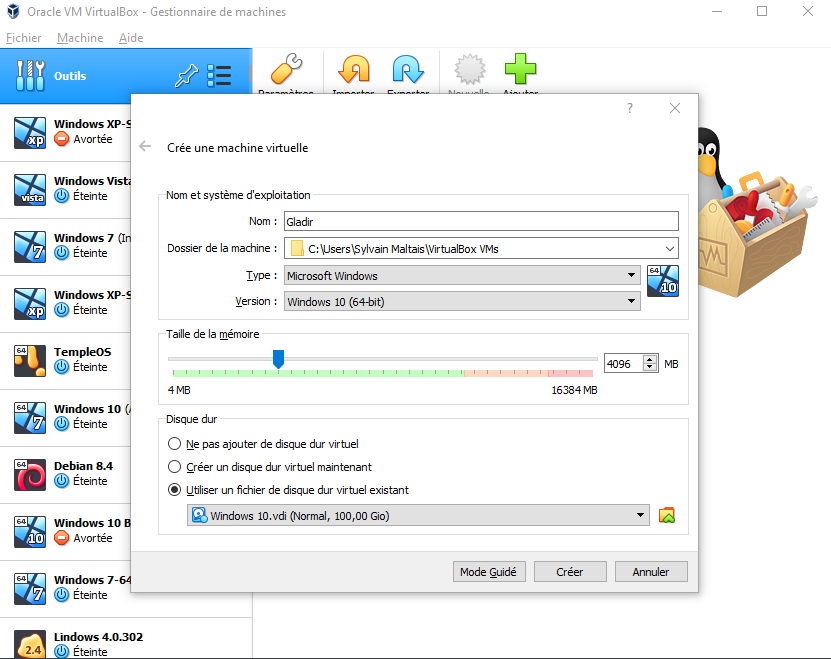Screen dimensions: 831x659
Task: Select the TempleOS machine icon
Action: [x=30, y=361]
